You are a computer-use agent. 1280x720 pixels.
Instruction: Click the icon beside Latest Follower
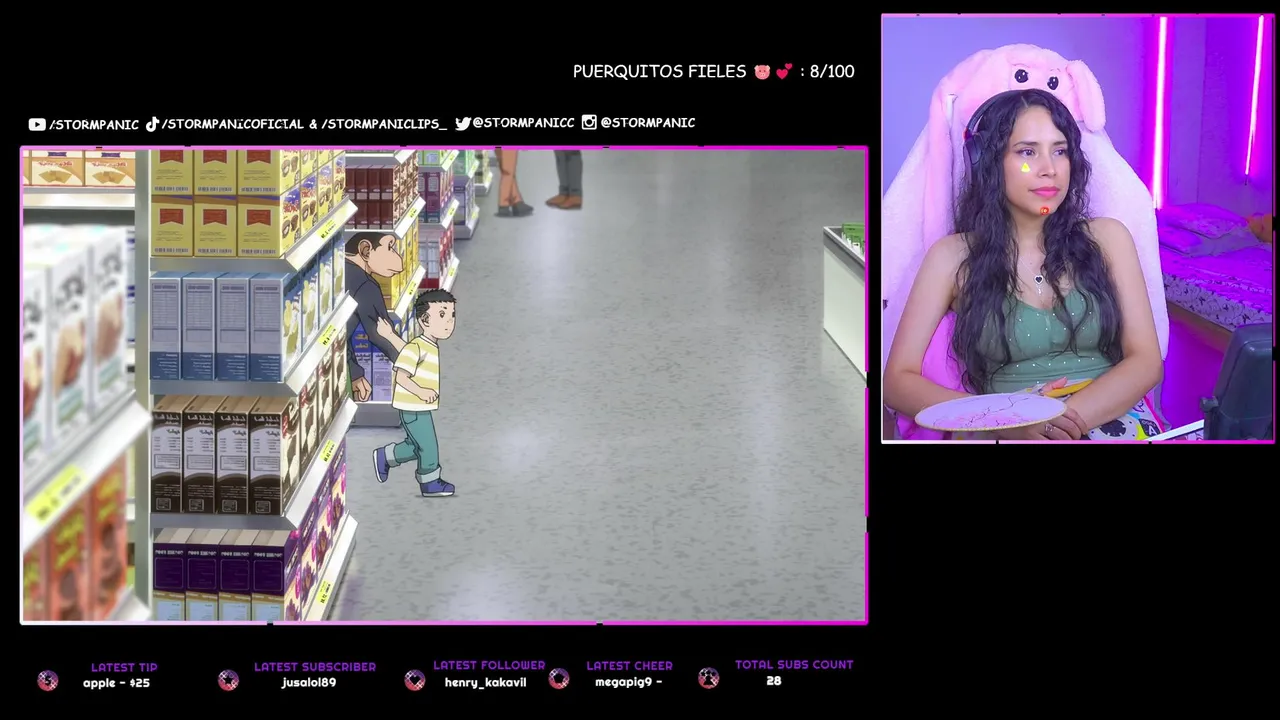(x=415, y=680)
